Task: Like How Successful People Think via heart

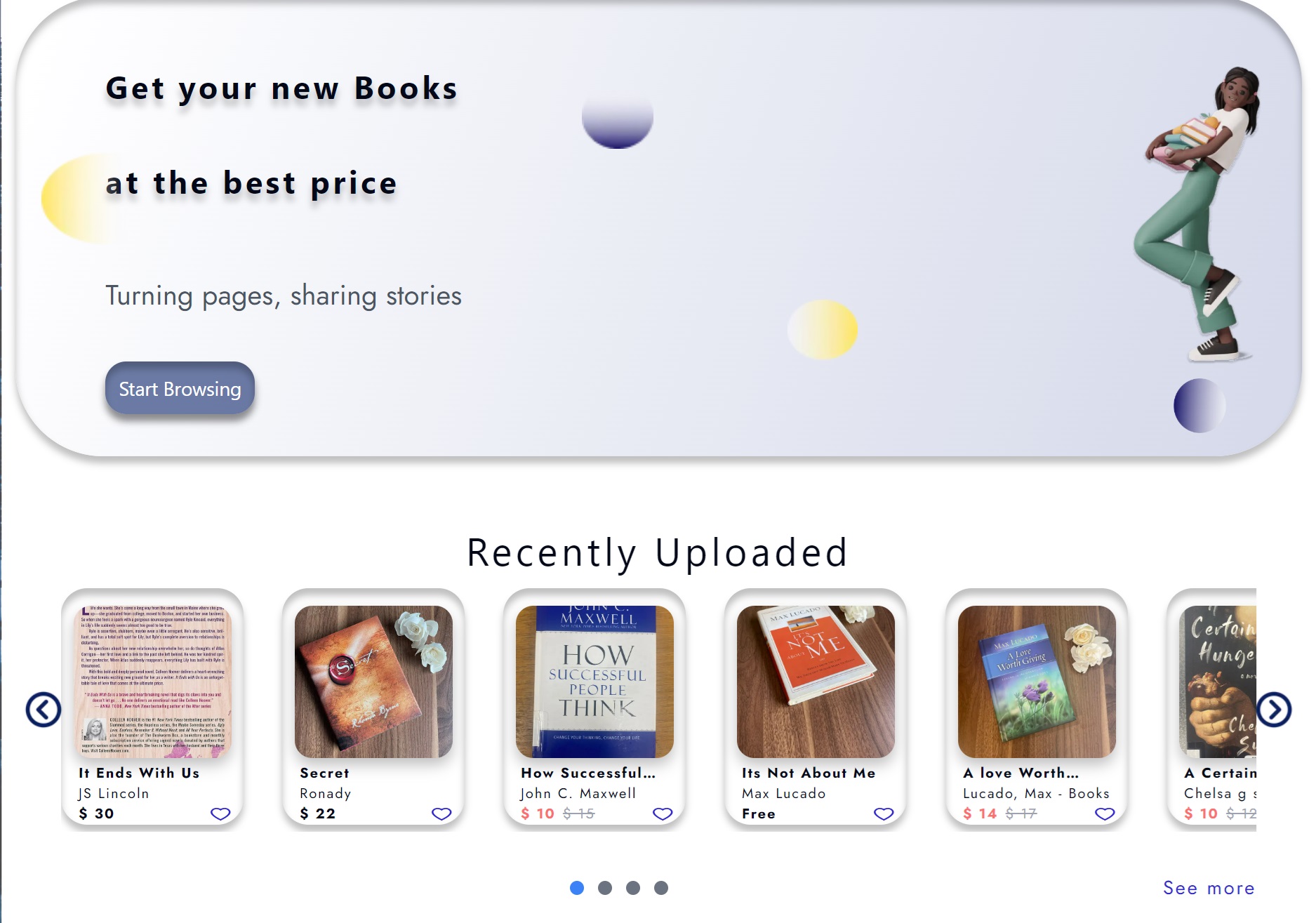Action: [663, 814]
